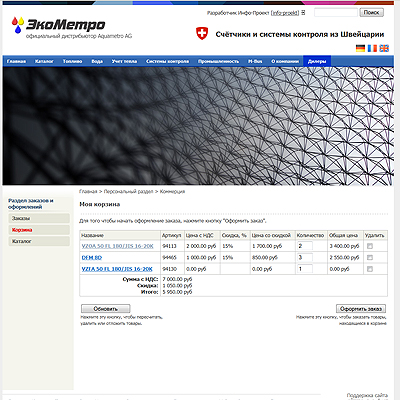Select the Дилеры tab
The height and width of the screenshot is (400, 400).
click(x=317, y=61)
